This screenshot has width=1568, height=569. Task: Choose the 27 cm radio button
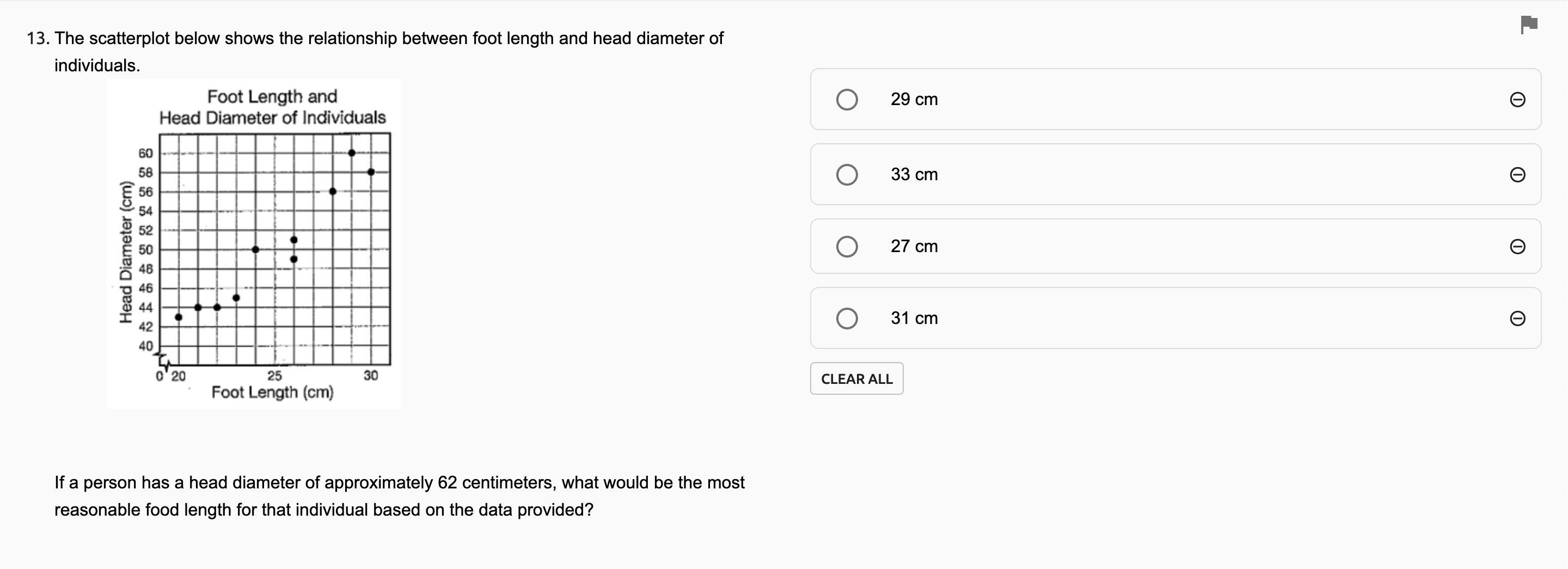tap(847, 247)
